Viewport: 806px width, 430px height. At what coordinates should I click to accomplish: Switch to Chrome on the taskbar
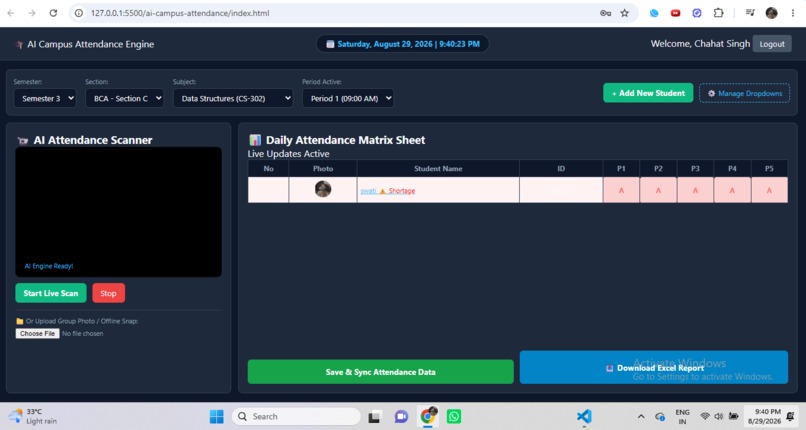tap(428, 416)
